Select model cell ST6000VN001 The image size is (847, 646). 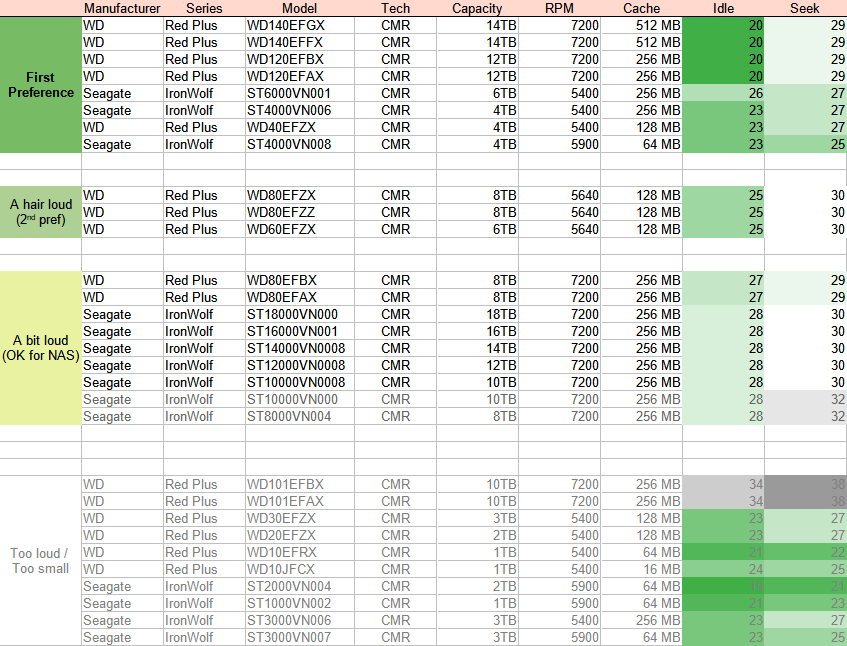300,93
